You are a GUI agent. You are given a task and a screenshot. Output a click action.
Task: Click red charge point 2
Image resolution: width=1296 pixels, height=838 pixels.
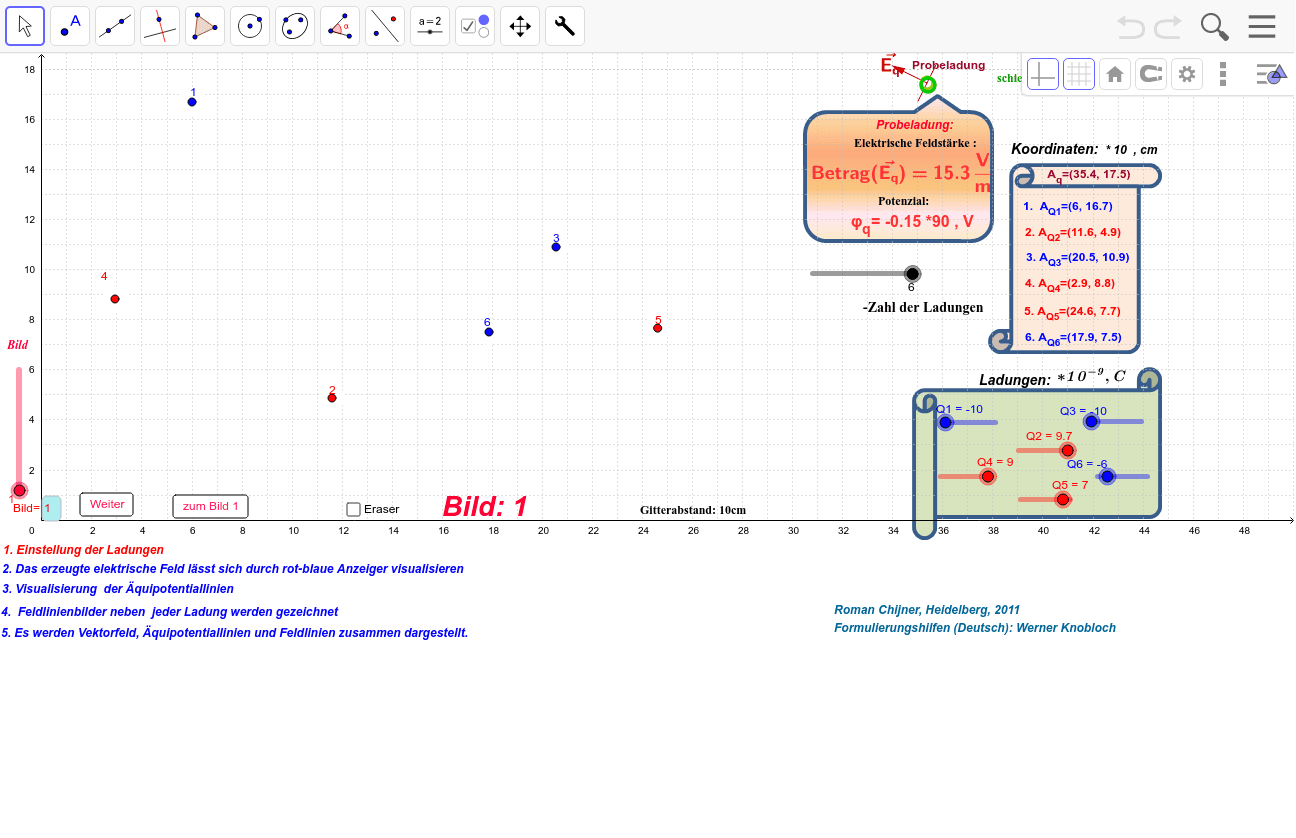pyautogui.click(x=332, y=398)
